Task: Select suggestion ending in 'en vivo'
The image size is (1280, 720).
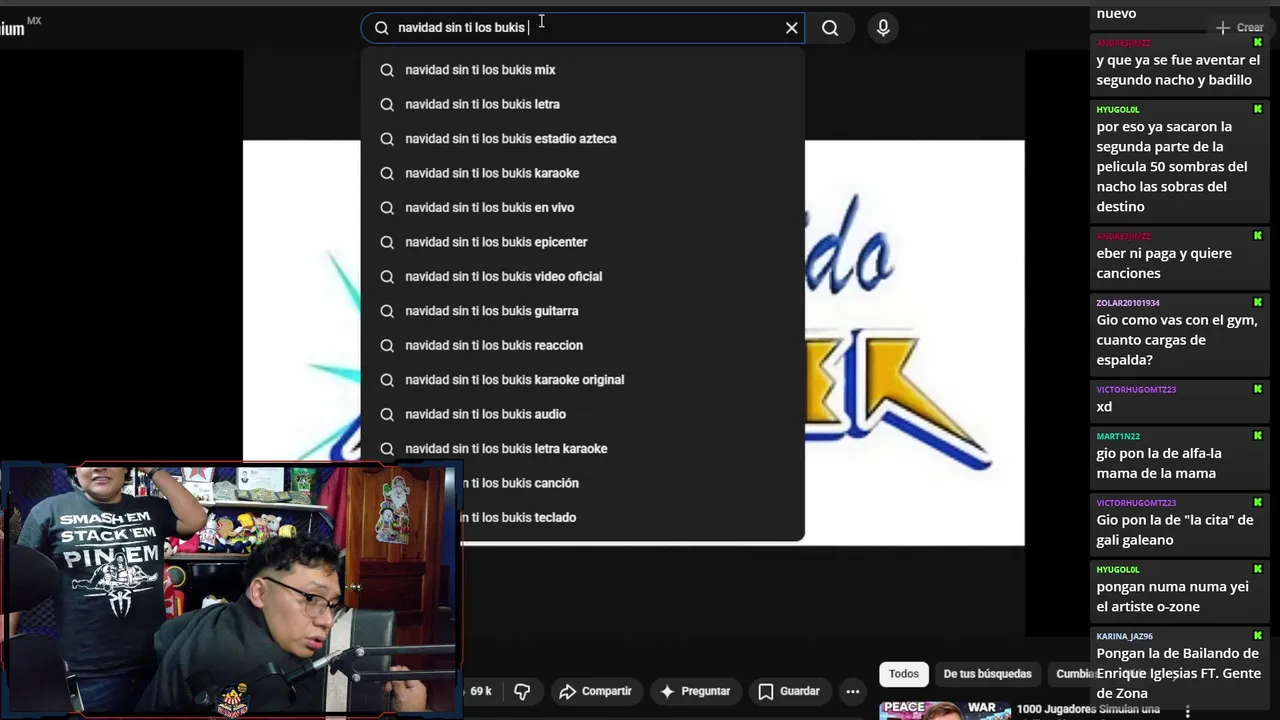Action: (583, 208)
